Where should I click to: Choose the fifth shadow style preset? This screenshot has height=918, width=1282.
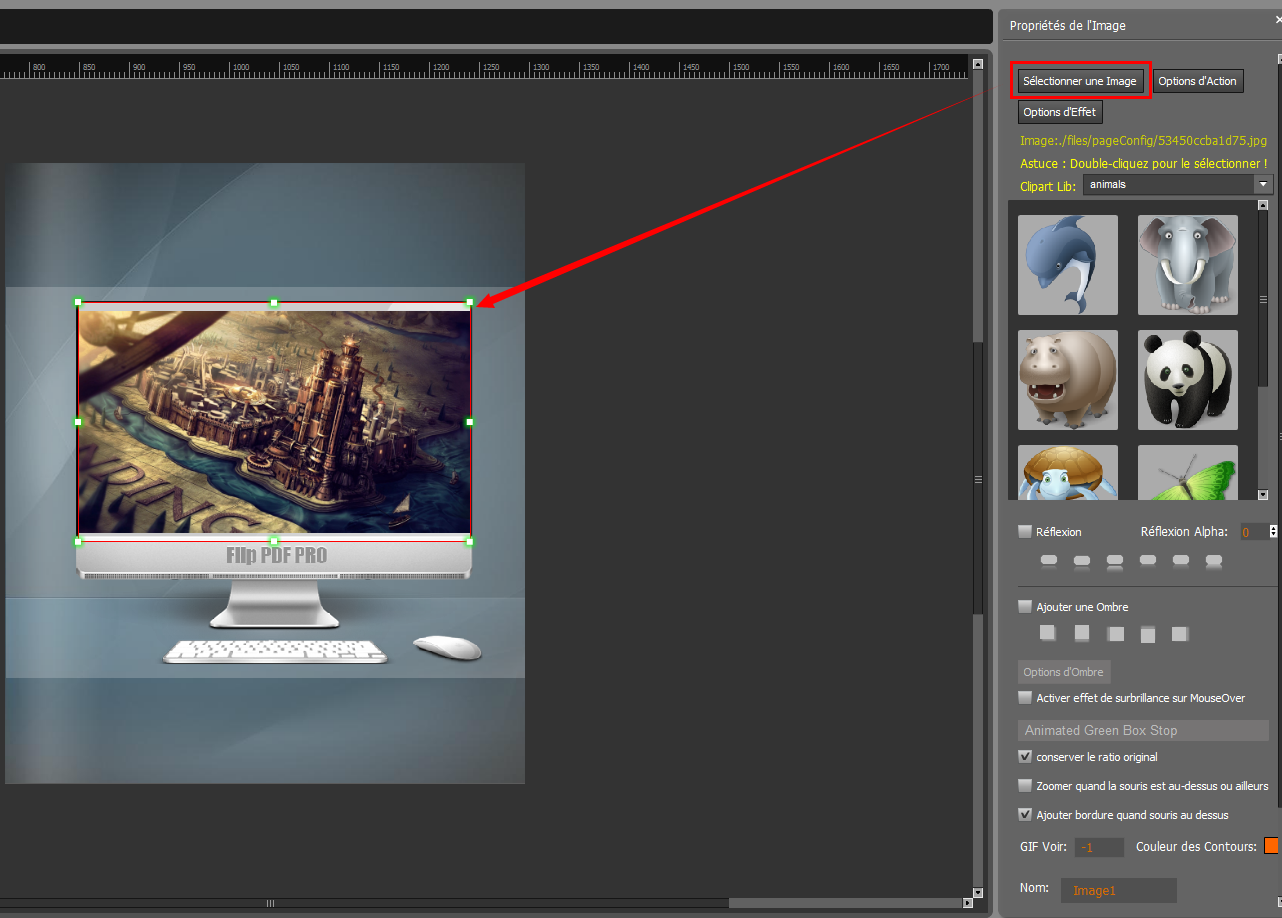[x=1180, y=633]
